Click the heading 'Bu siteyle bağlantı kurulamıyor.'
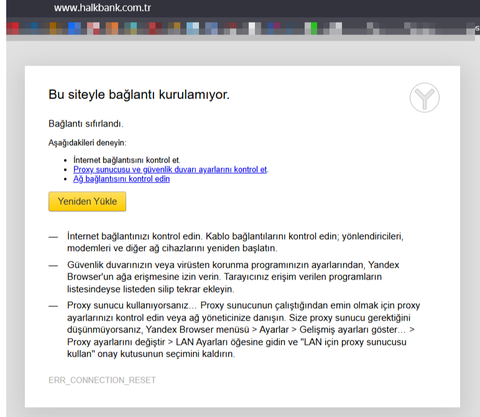480x417 pixels. pyautogui.click(x=139, y=94)
